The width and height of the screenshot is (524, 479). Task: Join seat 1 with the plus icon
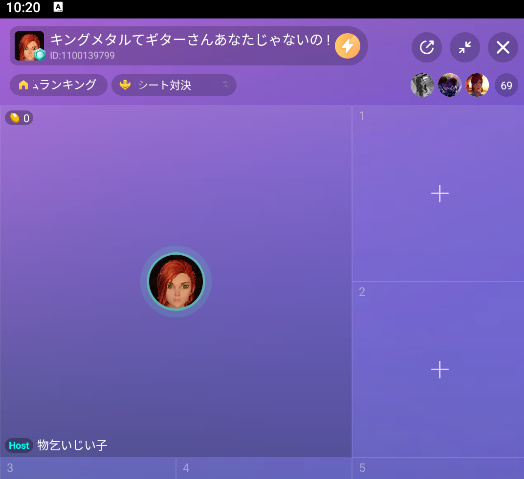point(440,194)
